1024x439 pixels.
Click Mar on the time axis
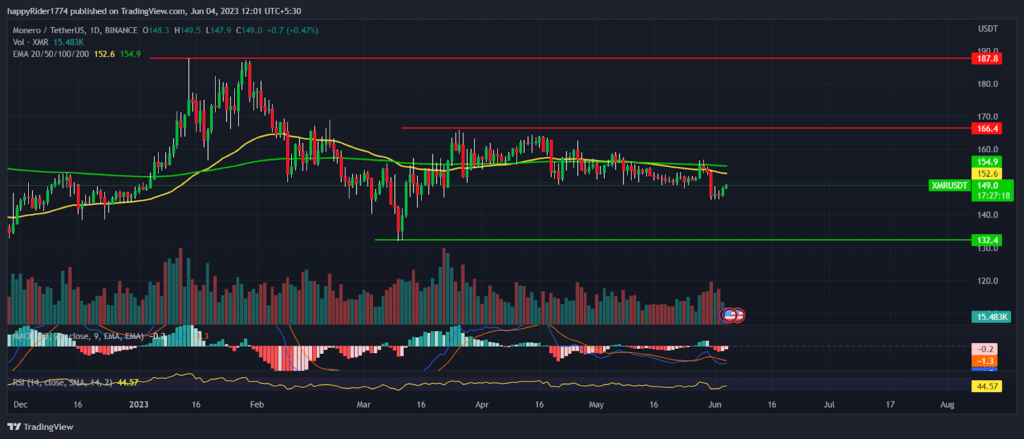(x=364, y=405)
